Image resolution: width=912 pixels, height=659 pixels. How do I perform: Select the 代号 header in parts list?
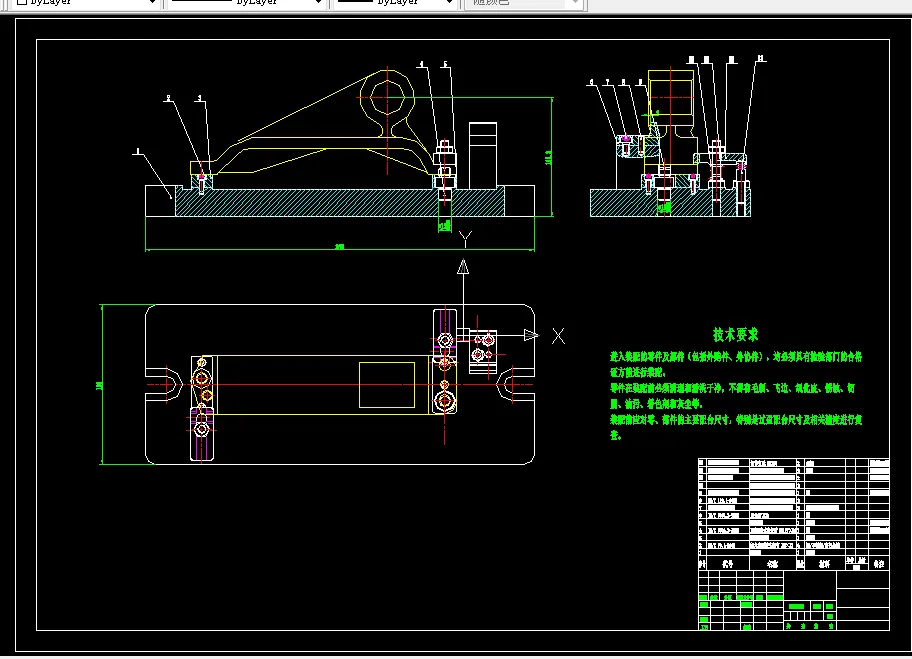pyautogui.click(x=728, y=564)
